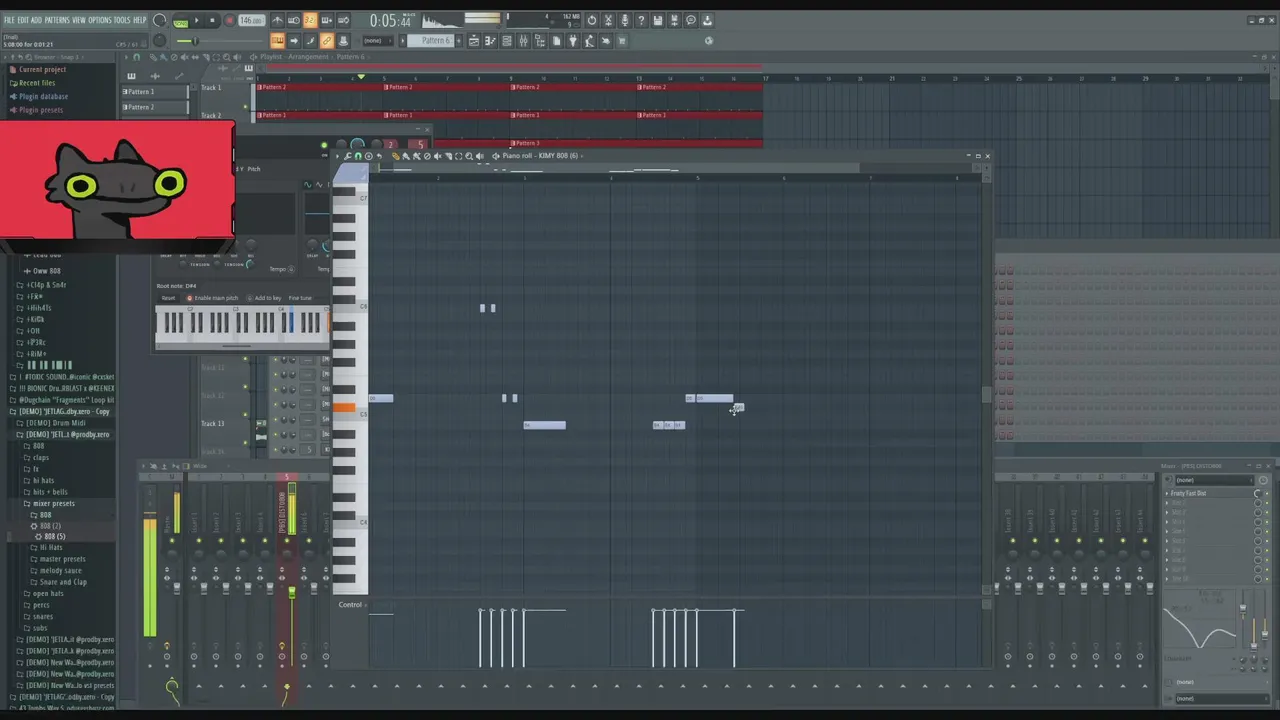The height and width of the screenshot is (720, 1280).
Task: Click the piano roll vertical scrollbar
Action: pos(986,395)
